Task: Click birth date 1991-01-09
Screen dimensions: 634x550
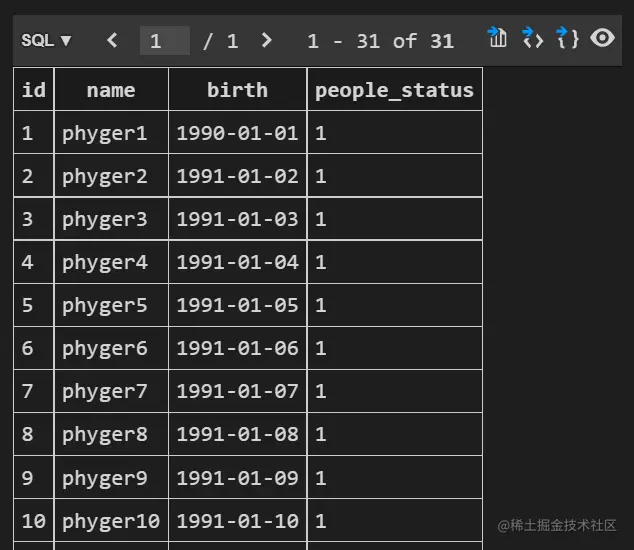Action: [237, 478]
